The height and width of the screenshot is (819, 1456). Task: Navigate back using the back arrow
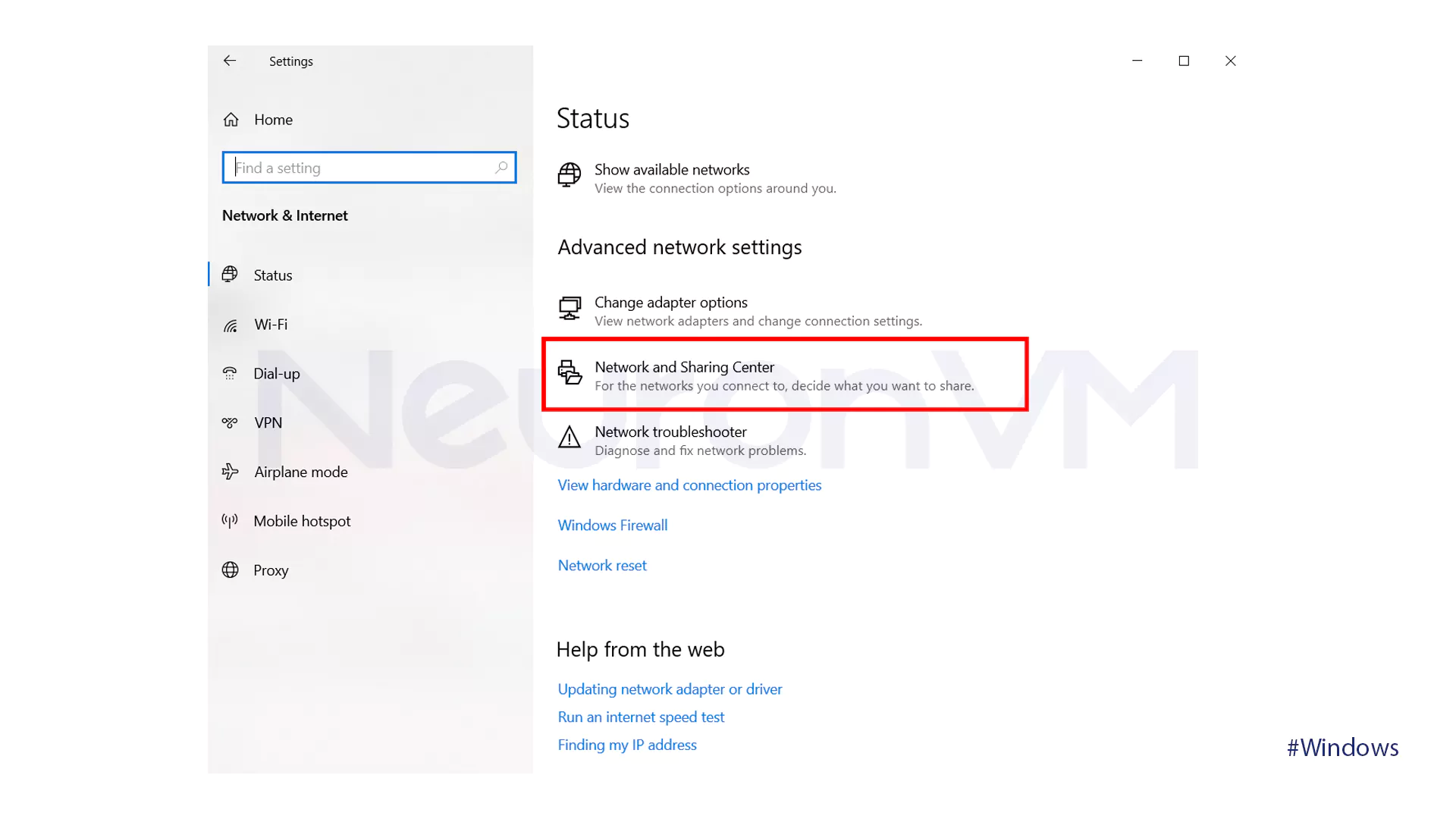[229, 61]
